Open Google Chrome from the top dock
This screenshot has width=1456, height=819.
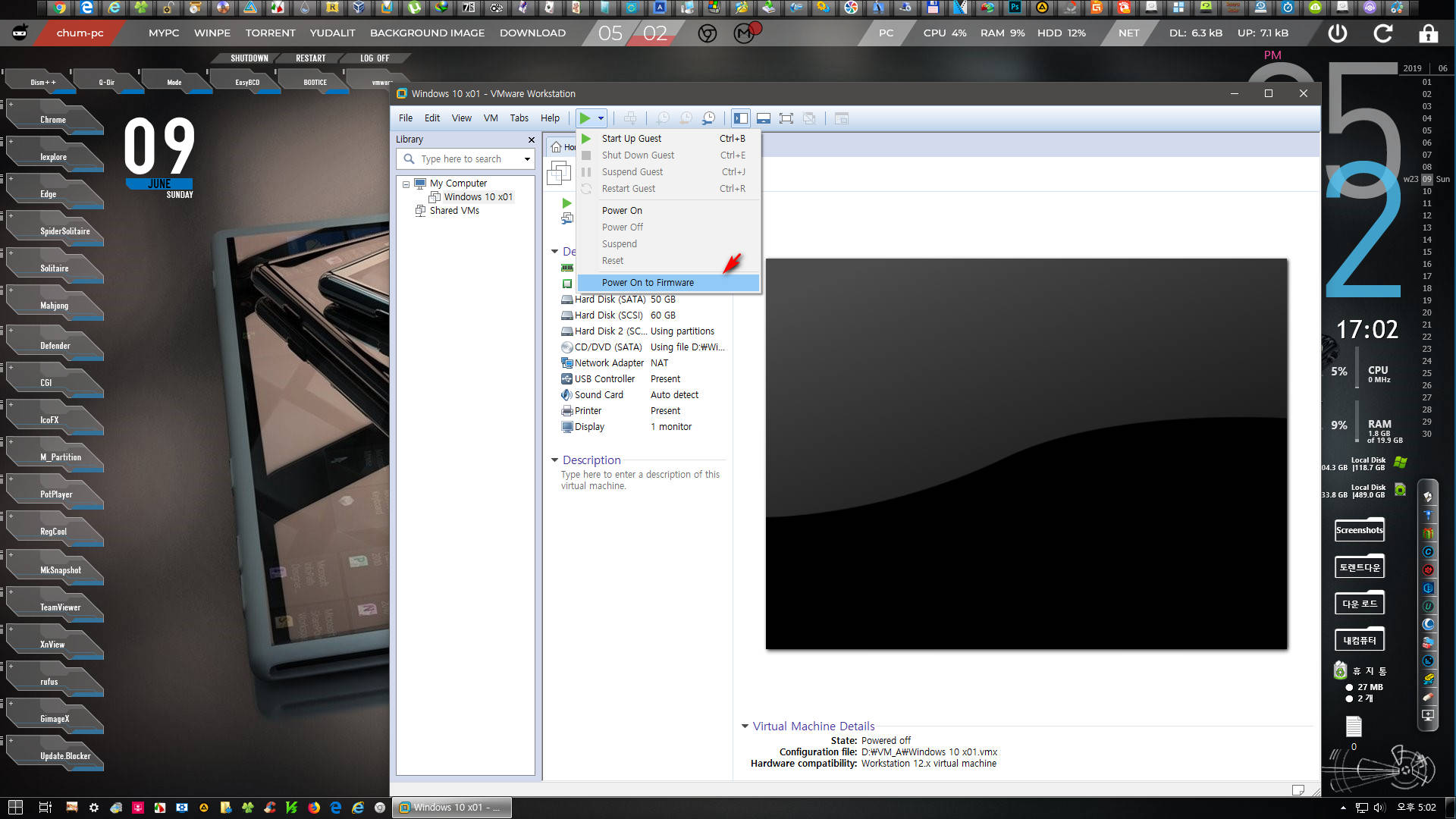(x=59, y=8)
